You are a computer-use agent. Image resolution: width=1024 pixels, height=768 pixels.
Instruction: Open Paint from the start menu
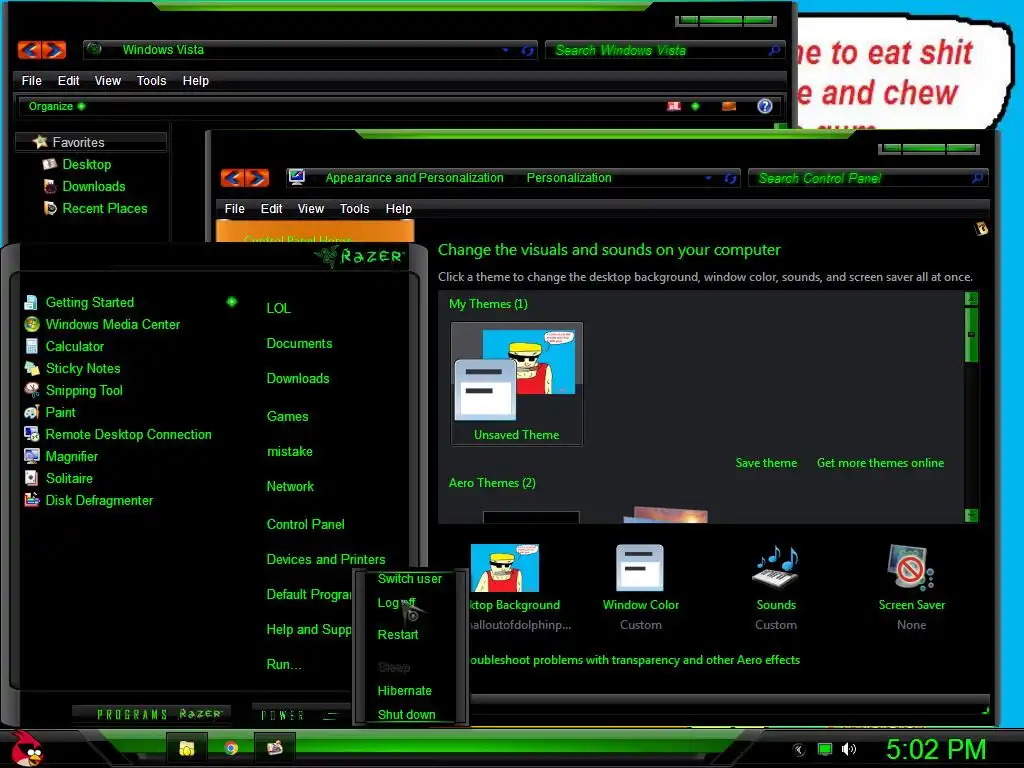point(60,413)
